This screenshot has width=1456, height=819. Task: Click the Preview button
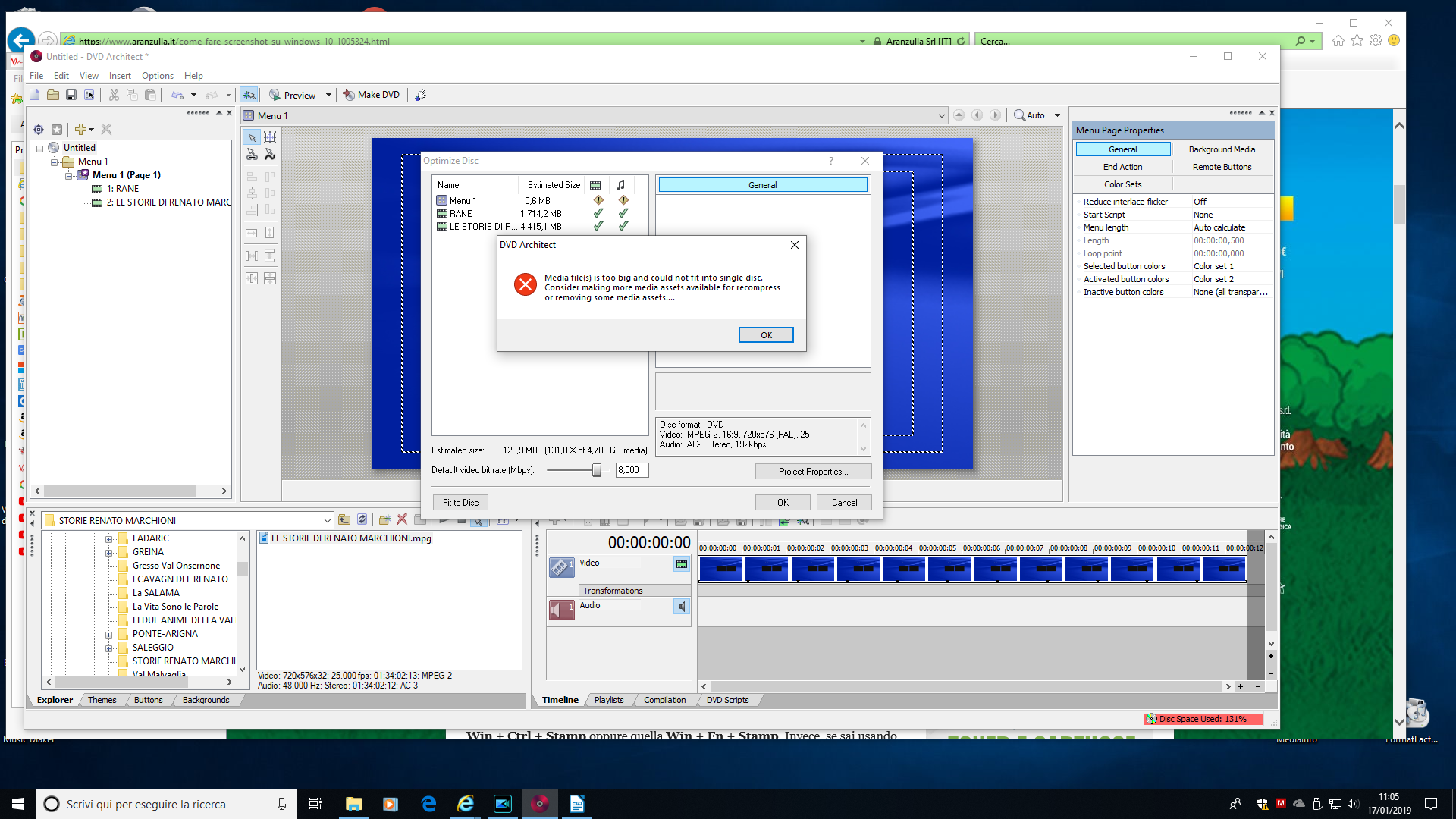tap(293, 95)
